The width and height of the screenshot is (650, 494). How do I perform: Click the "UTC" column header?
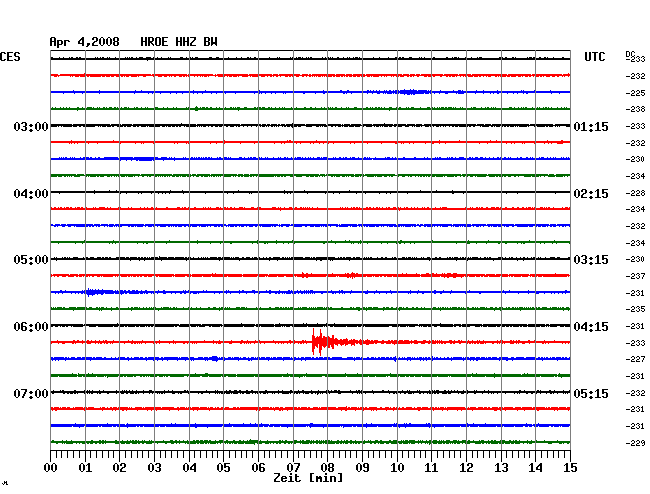(594, 57)
